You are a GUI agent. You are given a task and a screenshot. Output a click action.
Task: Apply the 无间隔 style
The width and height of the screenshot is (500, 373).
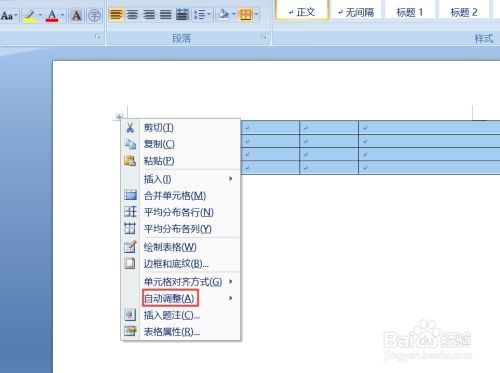click(356, 13)
